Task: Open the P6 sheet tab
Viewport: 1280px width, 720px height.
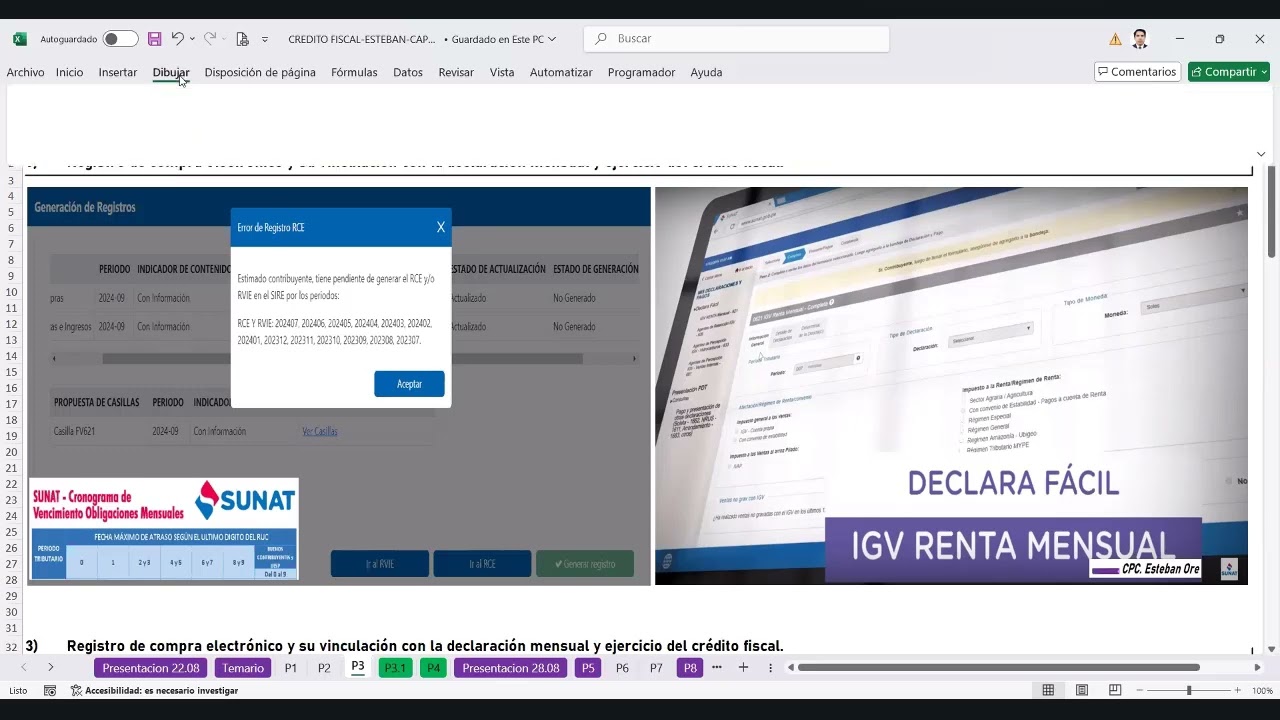Action: tap(622, 668)
